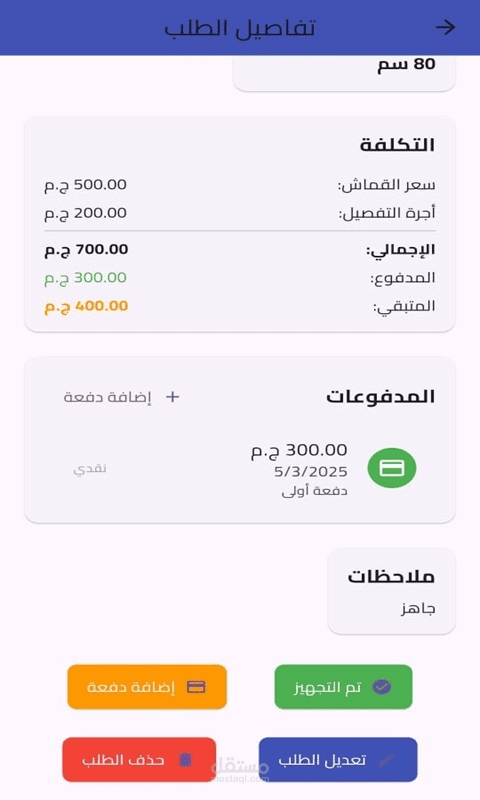
Task: Tap the ملاحظات notes card
Action: [391, 591]
